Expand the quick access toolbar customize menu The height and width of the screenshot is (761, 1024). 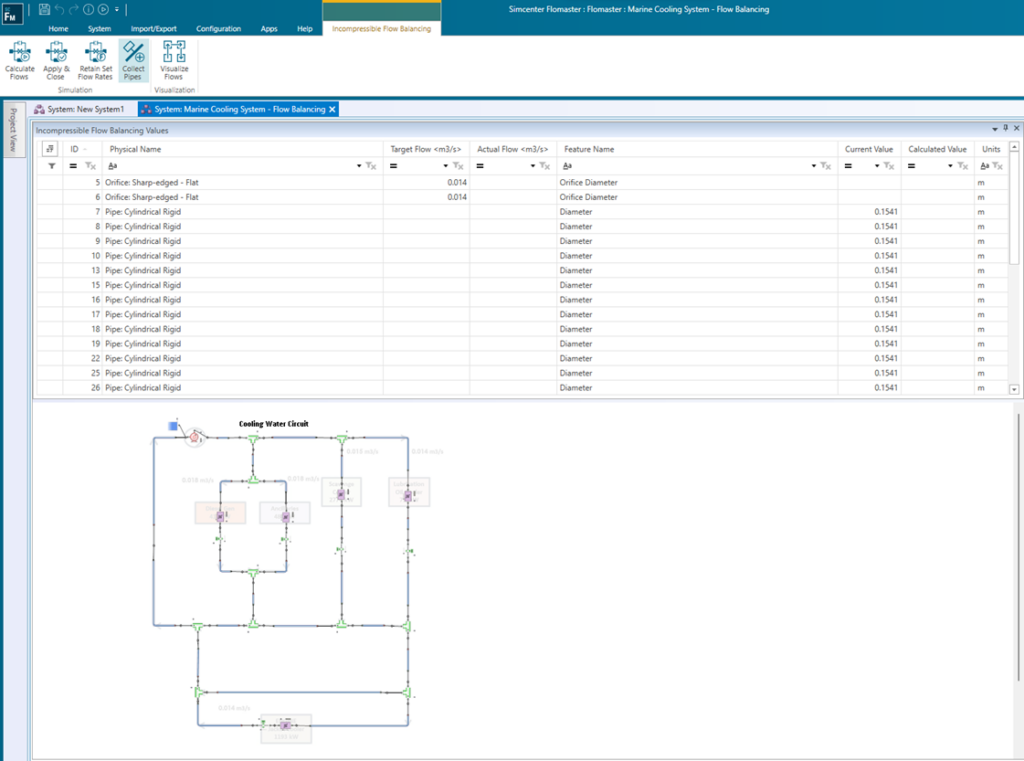click(116, 9)
